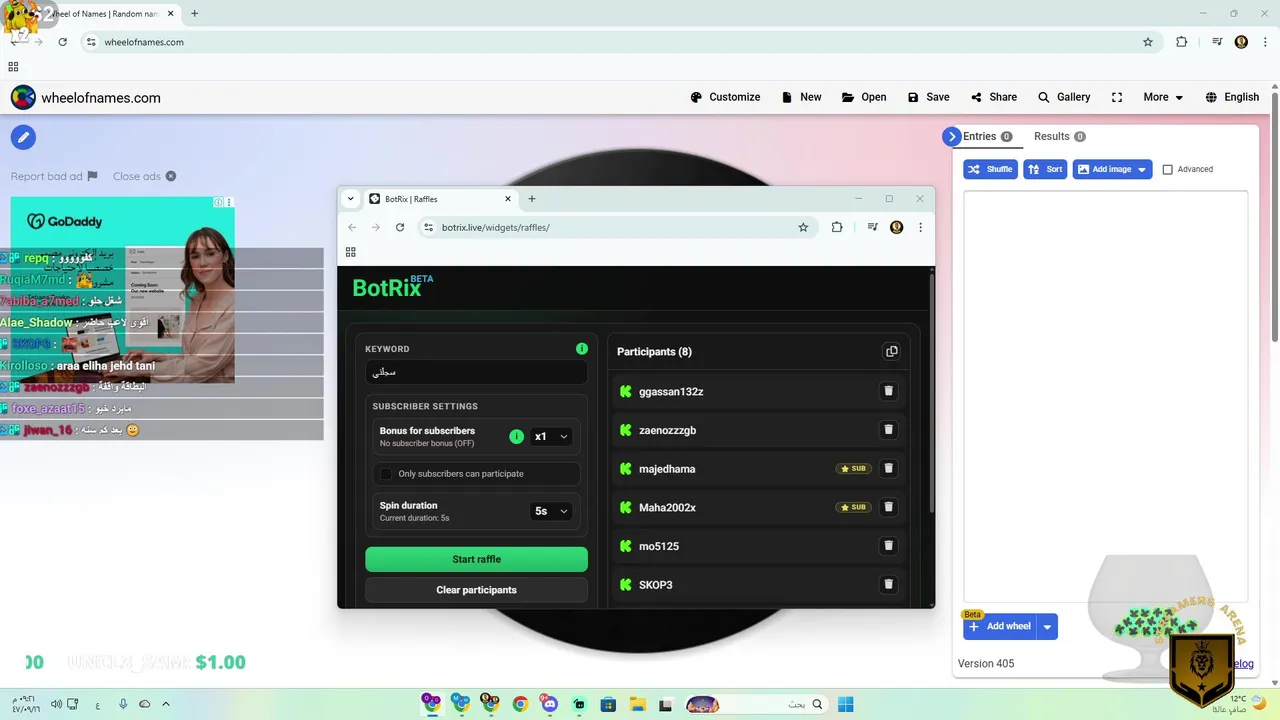This screenshot has width=1280, height=720.
Task: Click the Start raffle button
Action: point(476,559)
